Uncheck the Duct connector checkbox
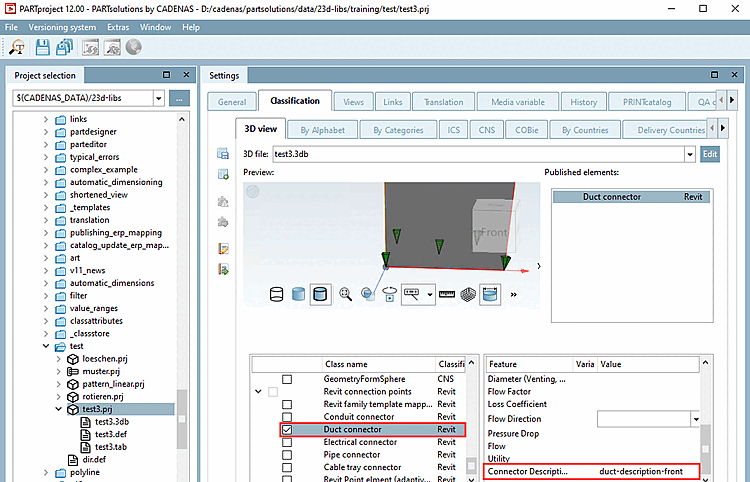750x482 pixels. pyautogui.click(x=288, y=429)
